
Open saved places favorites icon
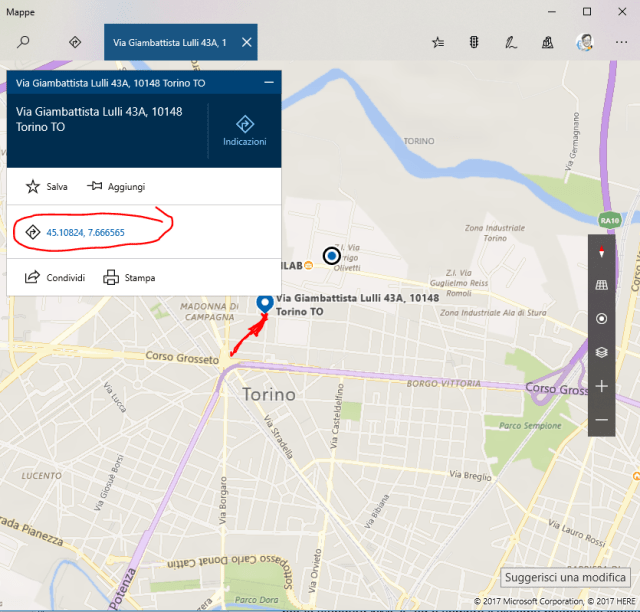click(x=438, y=42)
